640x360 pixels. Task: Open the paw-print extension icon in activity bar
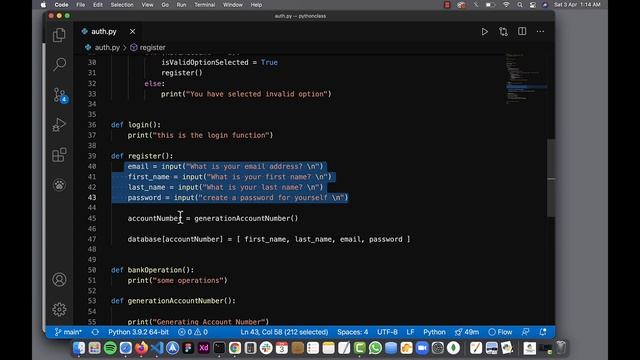tap(59, 185)
